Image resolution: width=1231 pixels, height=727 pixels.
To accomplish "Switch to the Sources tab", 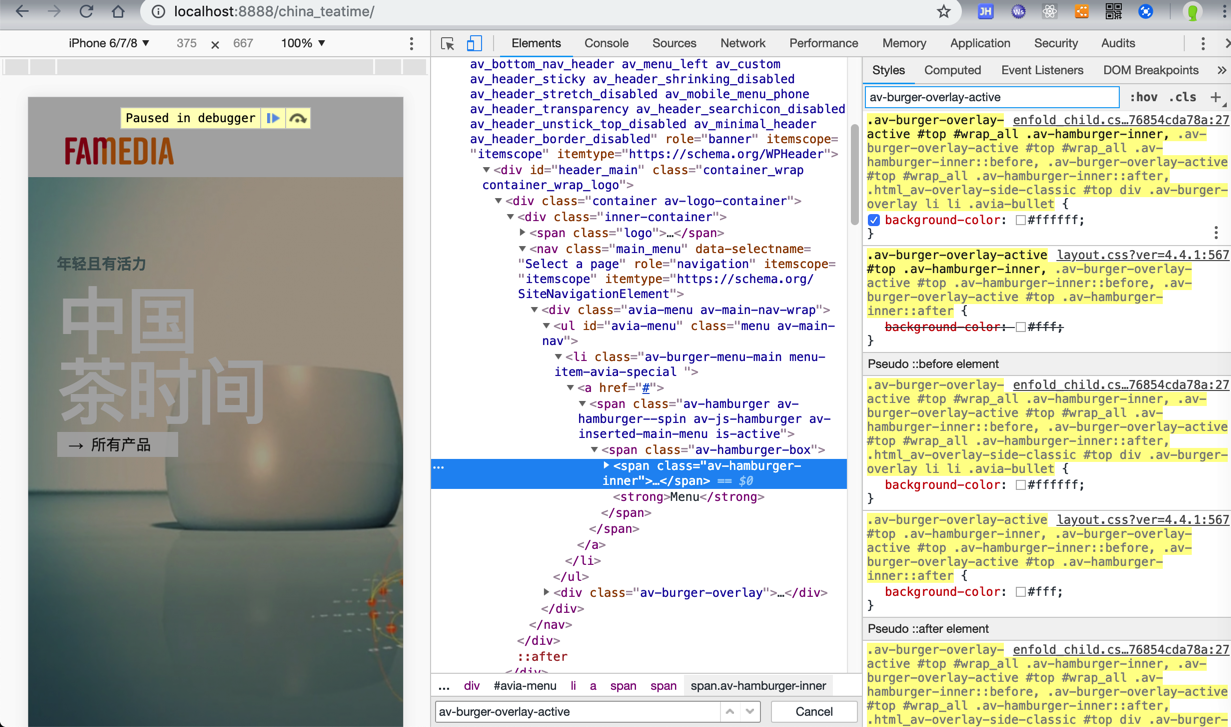I will point(674,44).
